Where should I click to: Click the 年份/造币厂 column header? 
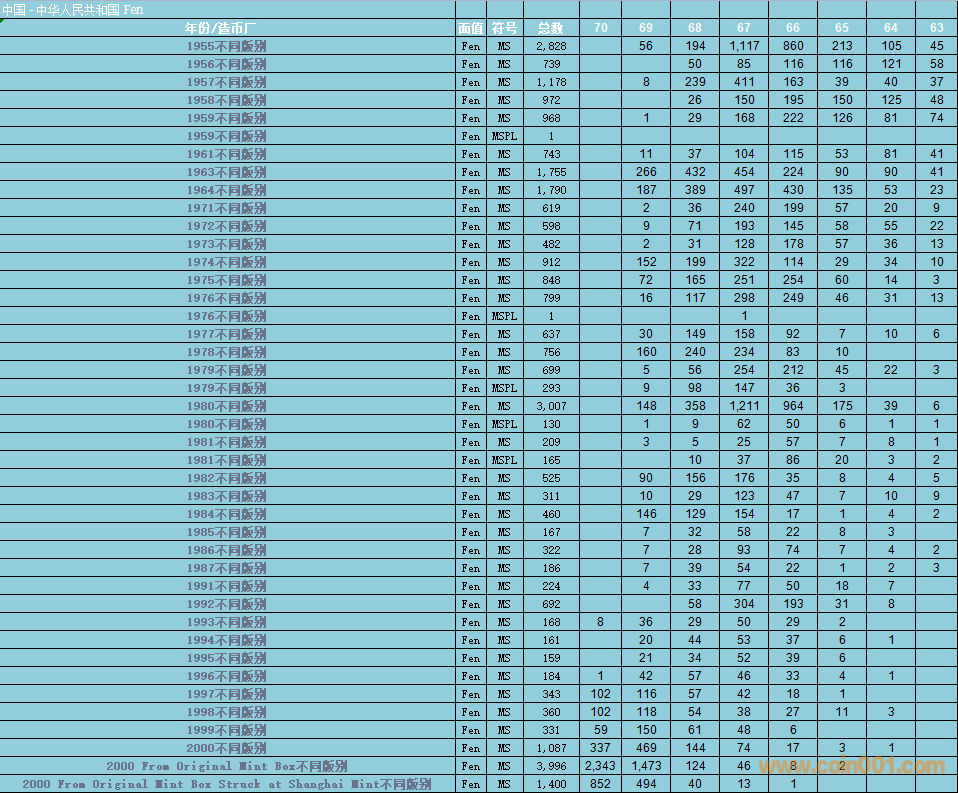(x=226, y=27)
